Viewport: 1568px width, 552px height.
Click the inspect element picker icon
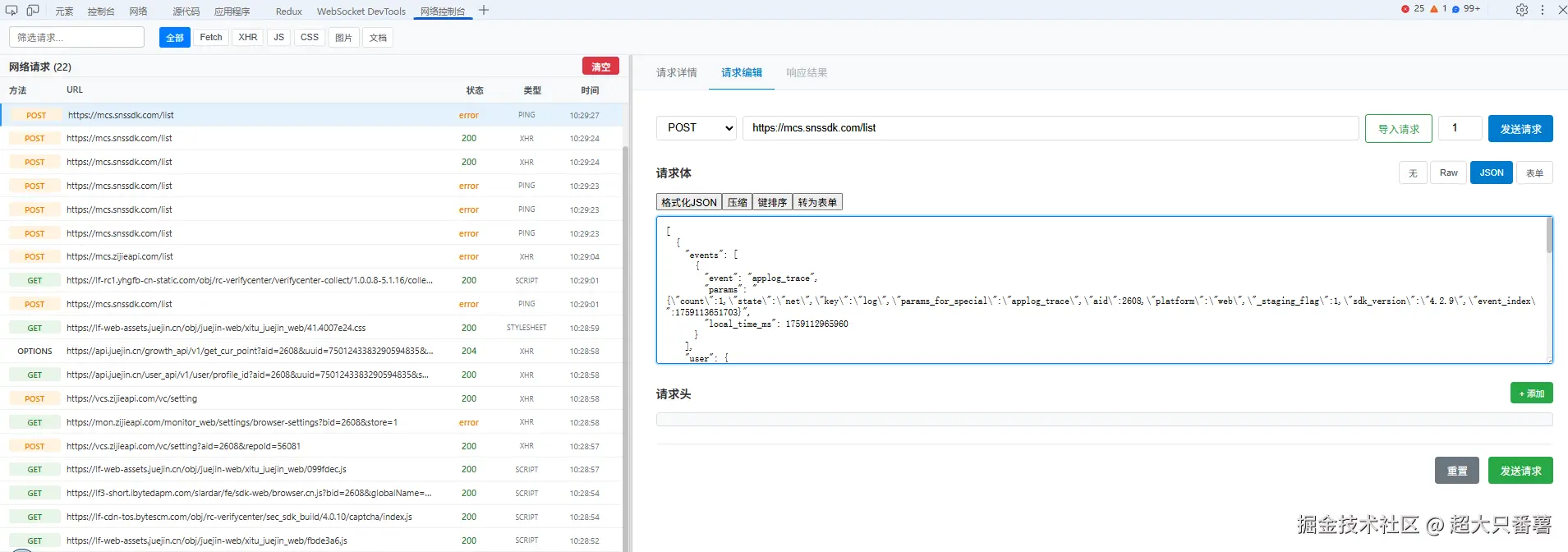[11, 11]
